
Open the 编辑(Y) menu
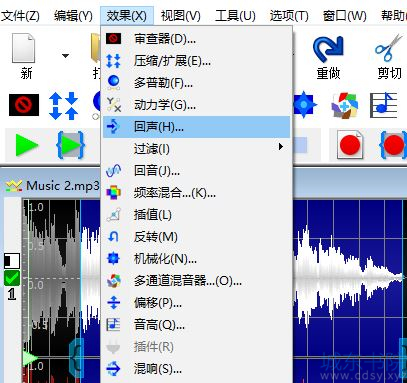click(x=73, y=16)
